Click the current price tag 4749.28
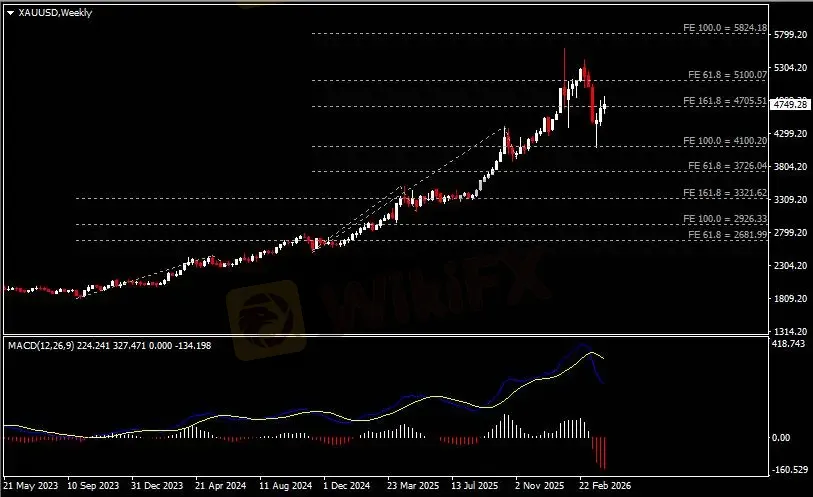The image size is (813, 497). (790, 104)
